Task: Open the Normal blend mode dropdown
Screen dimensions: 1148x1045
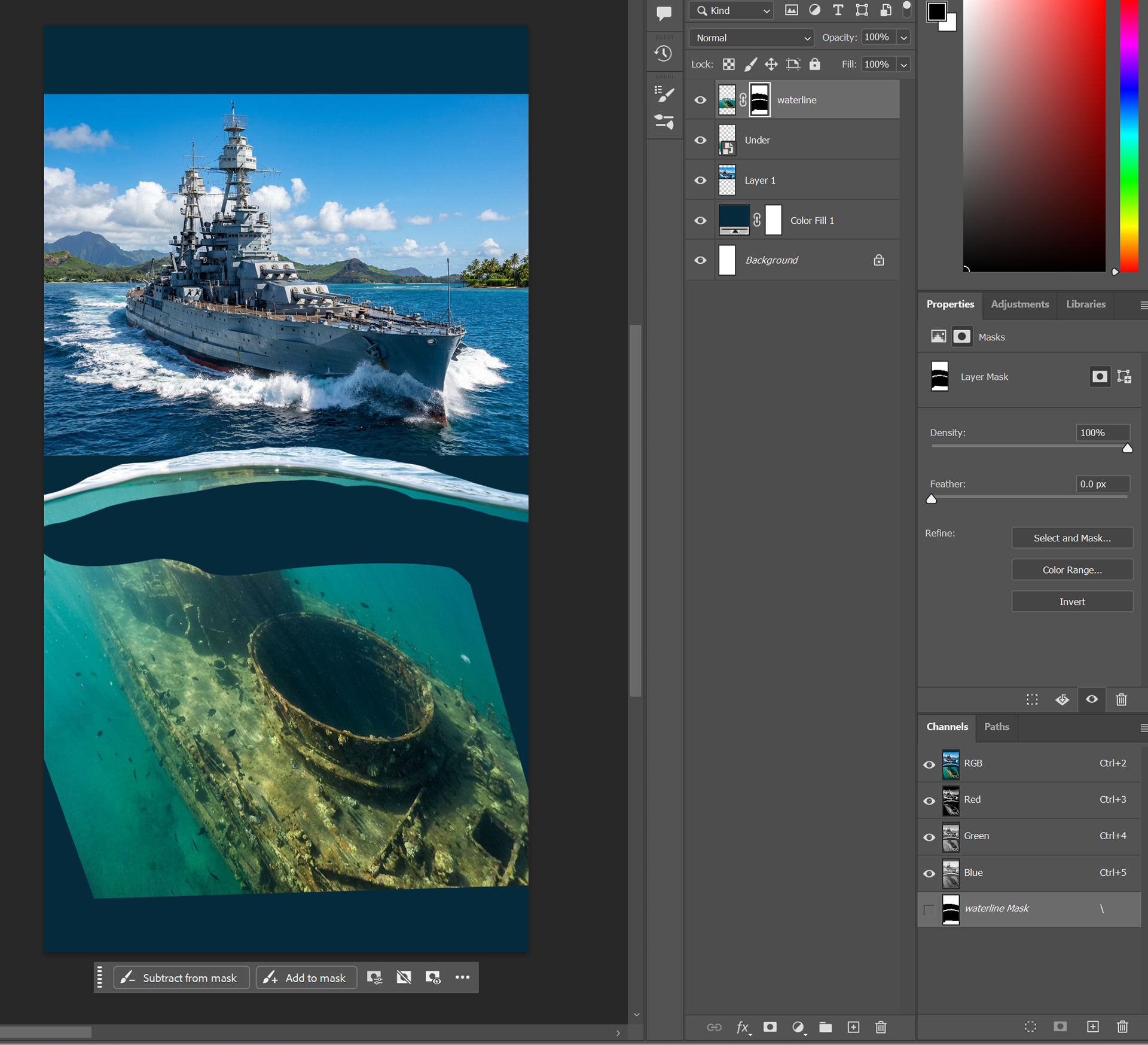Action: tap(752, 38)
